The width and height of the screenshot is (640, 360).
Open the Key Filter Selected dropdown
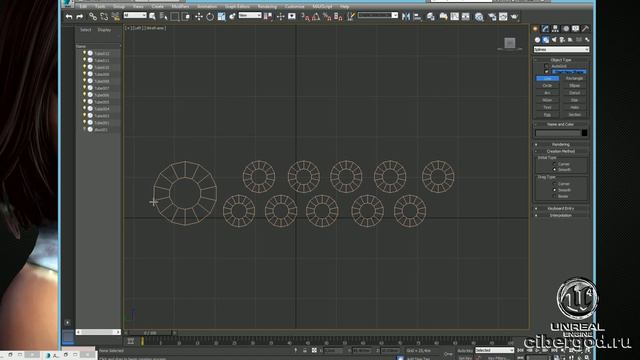pos(494,350)
